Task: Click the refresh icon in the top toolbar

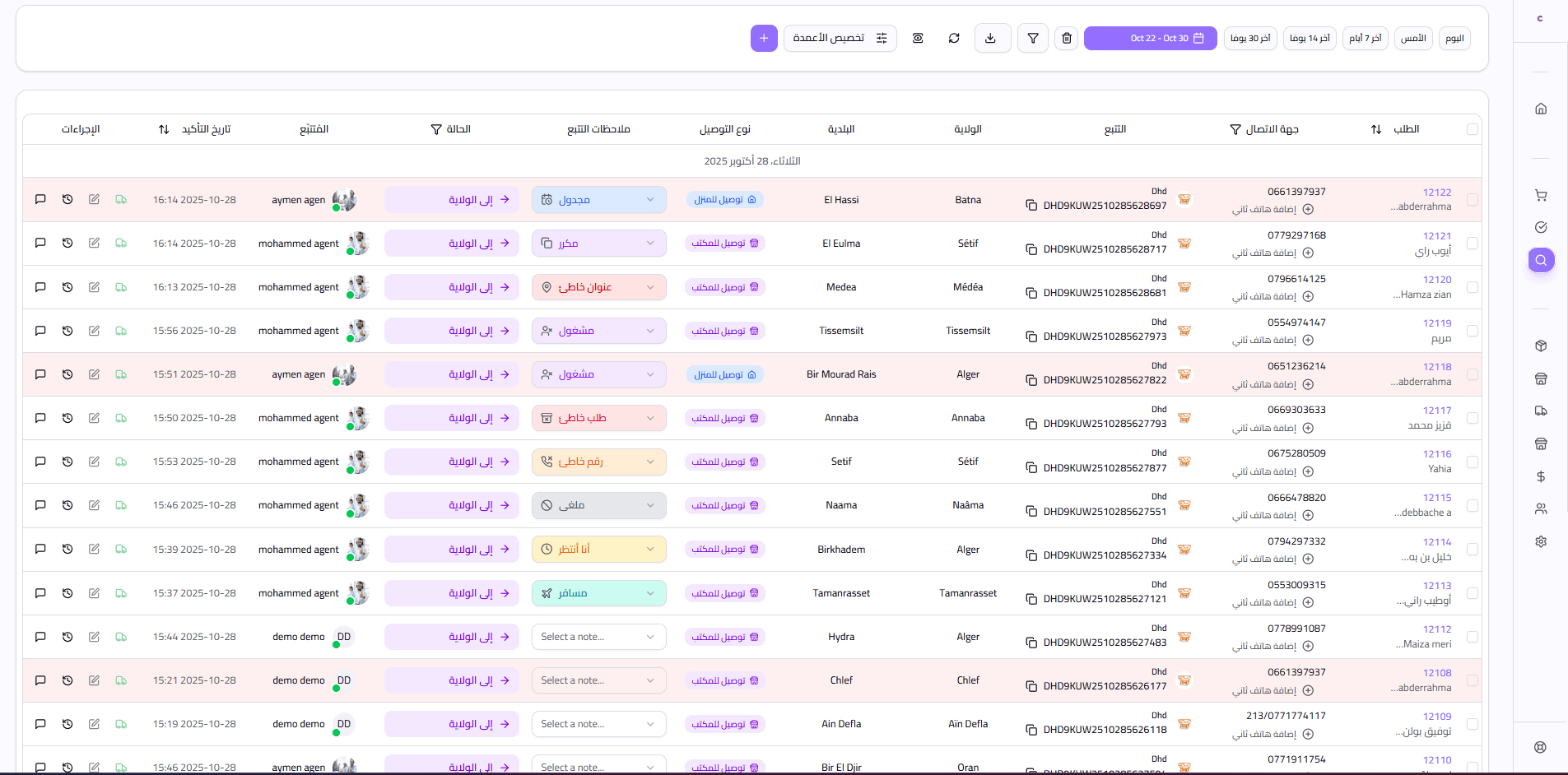Action: pyautogui.click(x=954, y=38)
